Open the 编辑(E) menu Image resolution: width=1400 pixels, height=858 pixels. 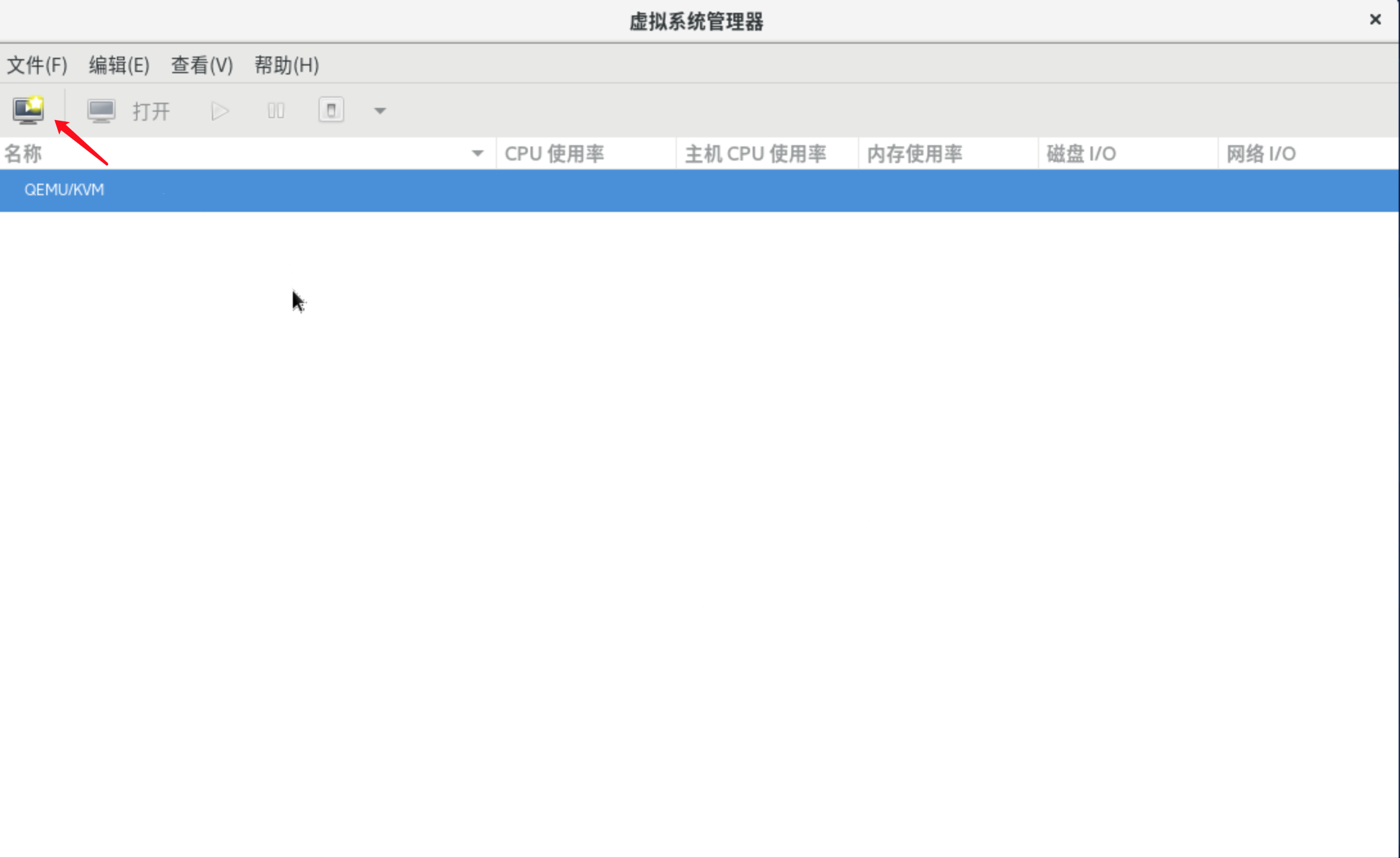click(119, 65)
